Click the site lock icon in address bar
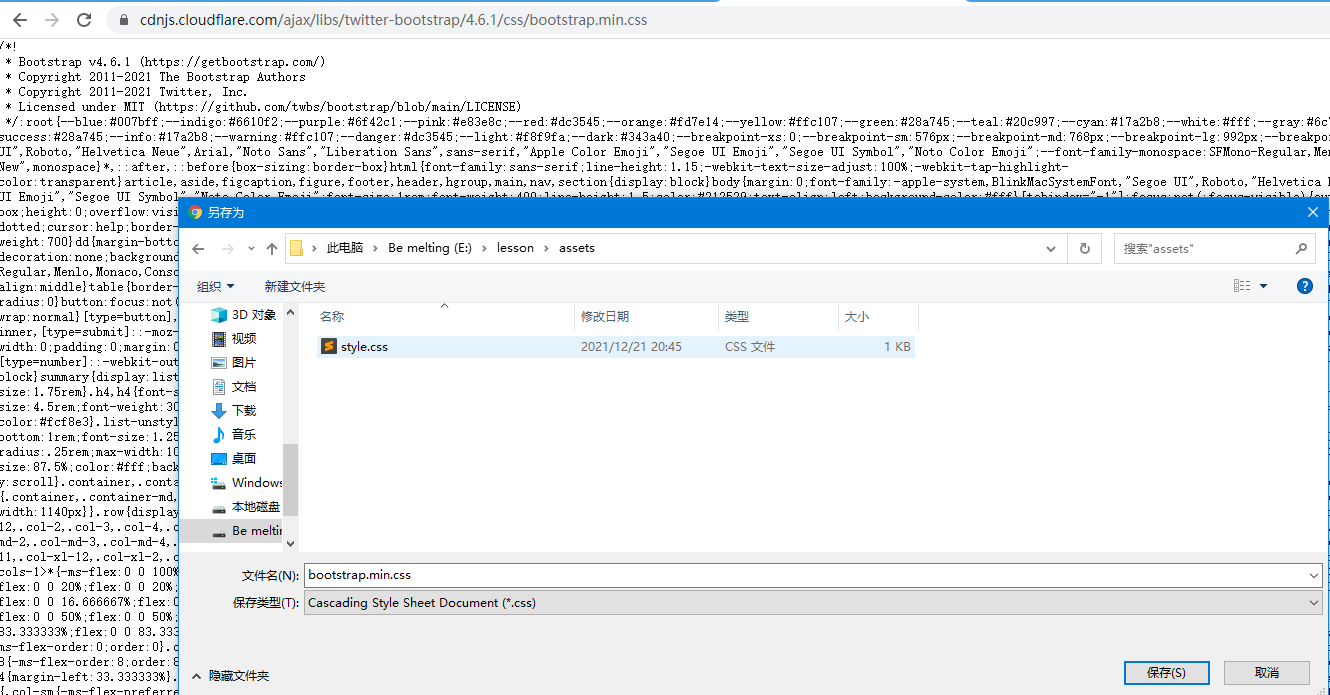 click(x=124, y=20)
